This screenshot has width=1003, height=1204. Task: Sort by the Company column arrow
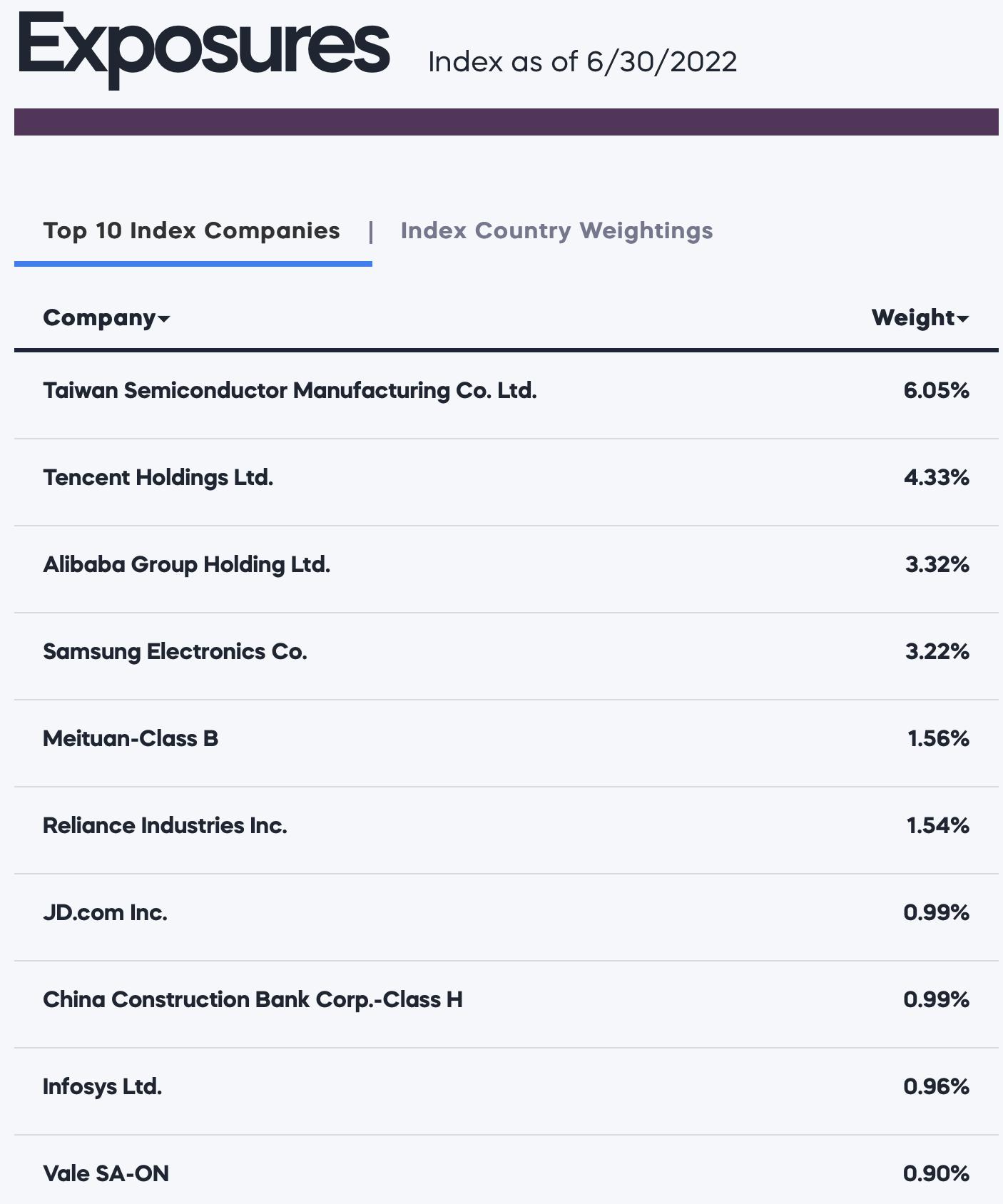coord(164,319)
